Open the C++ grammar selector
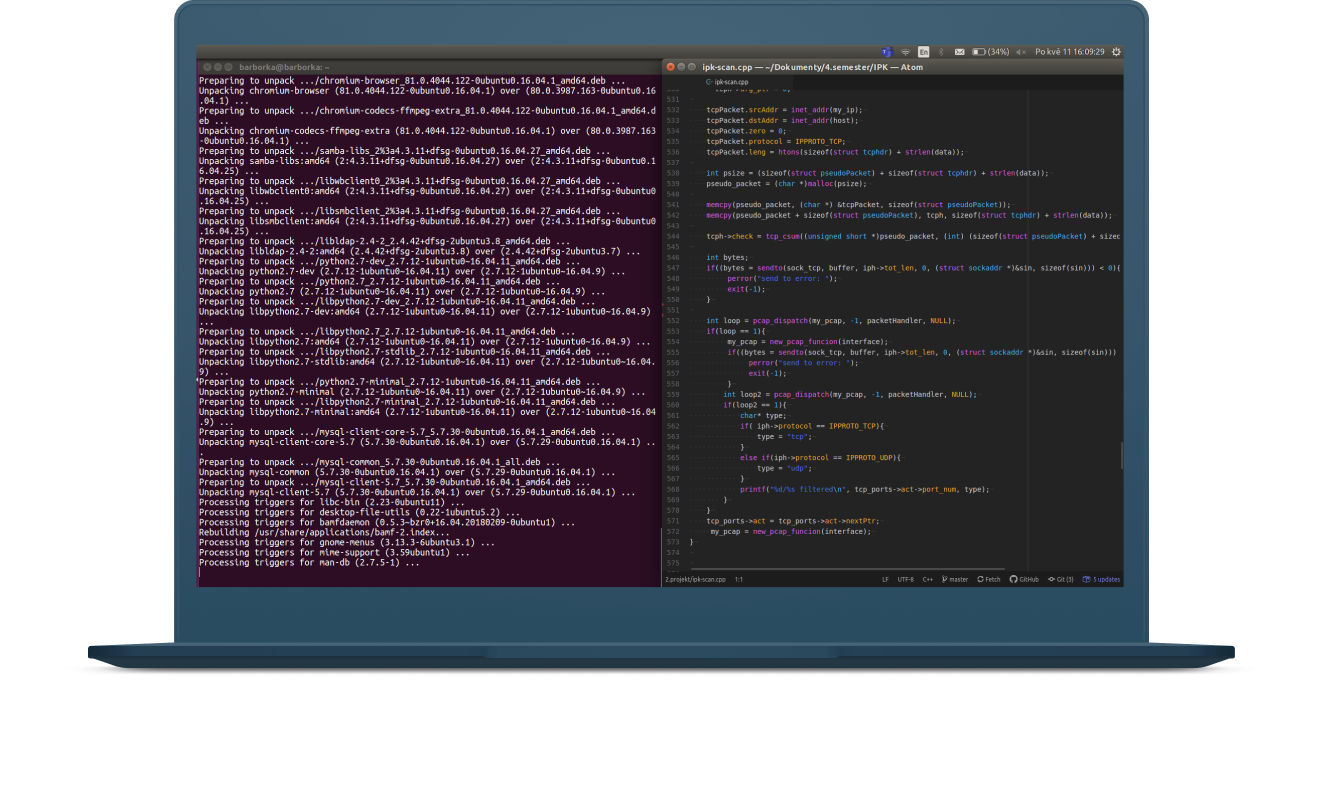 [x=927, y=579]
